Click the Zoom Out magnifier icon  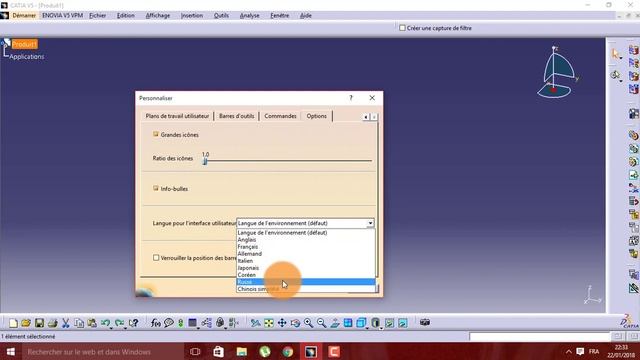[321, 323]
